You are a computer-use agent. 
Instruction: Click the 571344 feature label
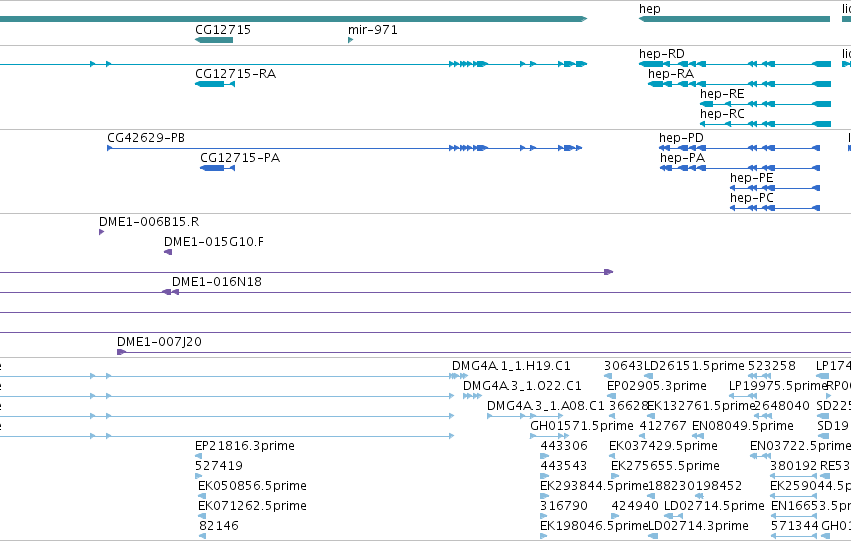[x=795, y=526]
